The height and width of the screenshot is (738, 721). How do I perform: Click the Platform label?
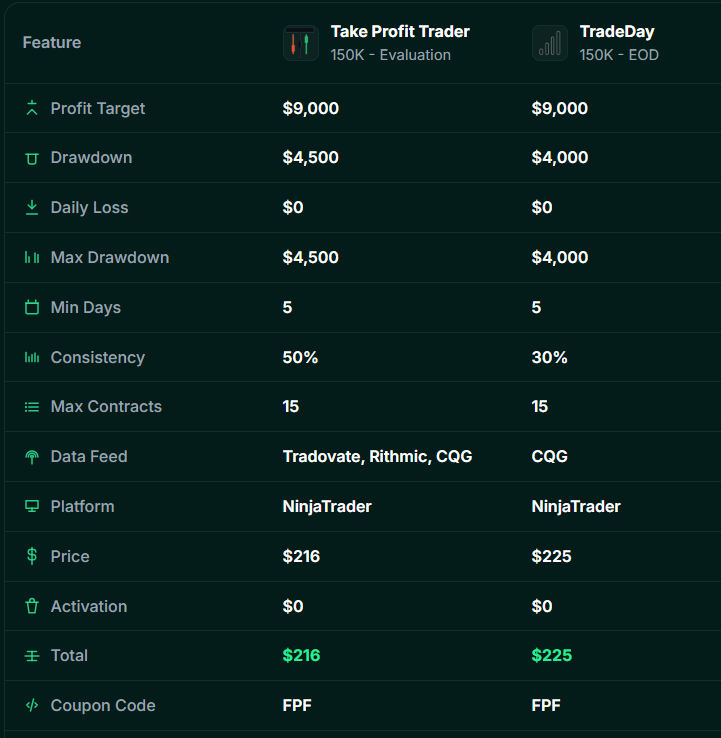(82, 506)
